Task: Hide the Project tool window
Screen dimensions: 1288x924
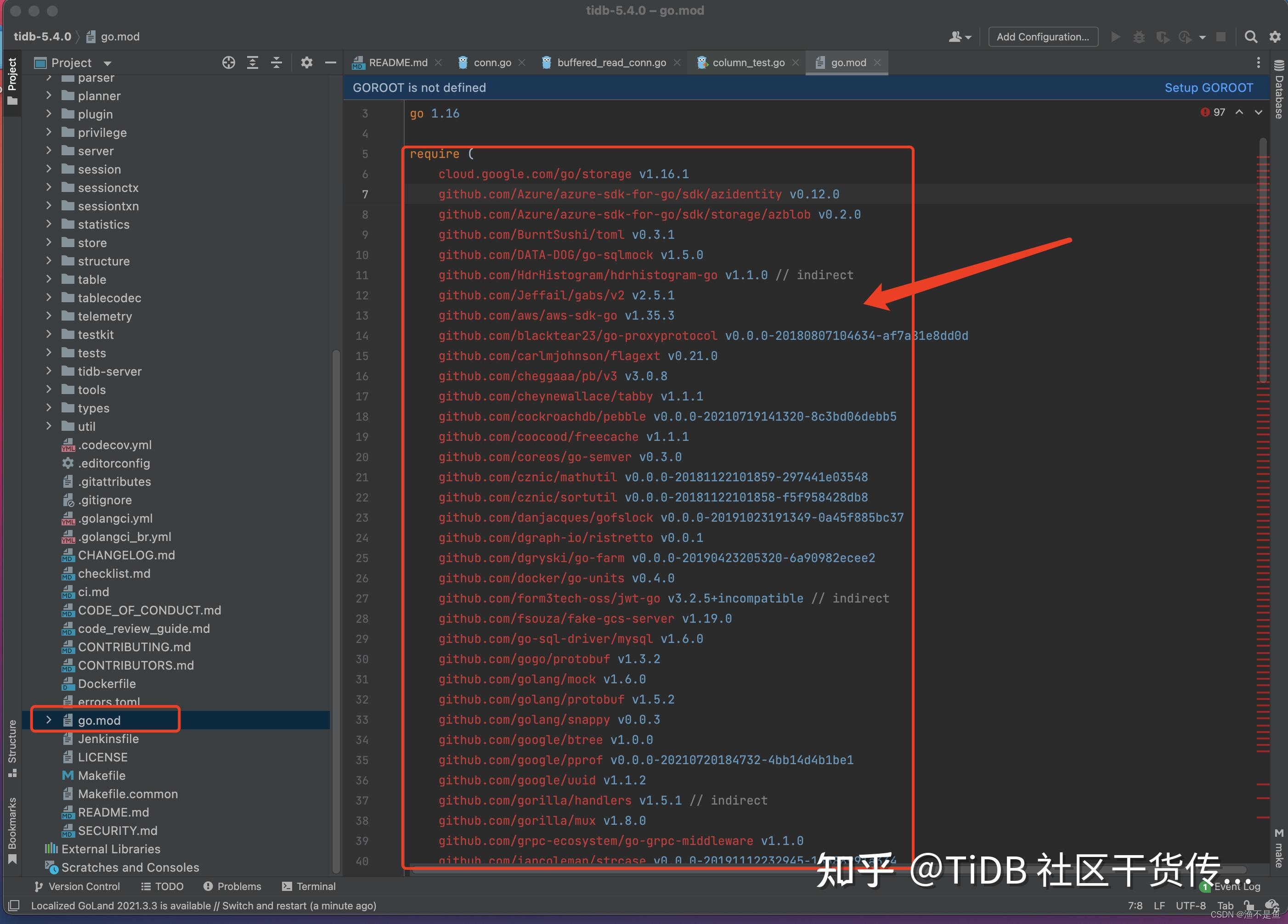Action: click(x=331, y=62)
